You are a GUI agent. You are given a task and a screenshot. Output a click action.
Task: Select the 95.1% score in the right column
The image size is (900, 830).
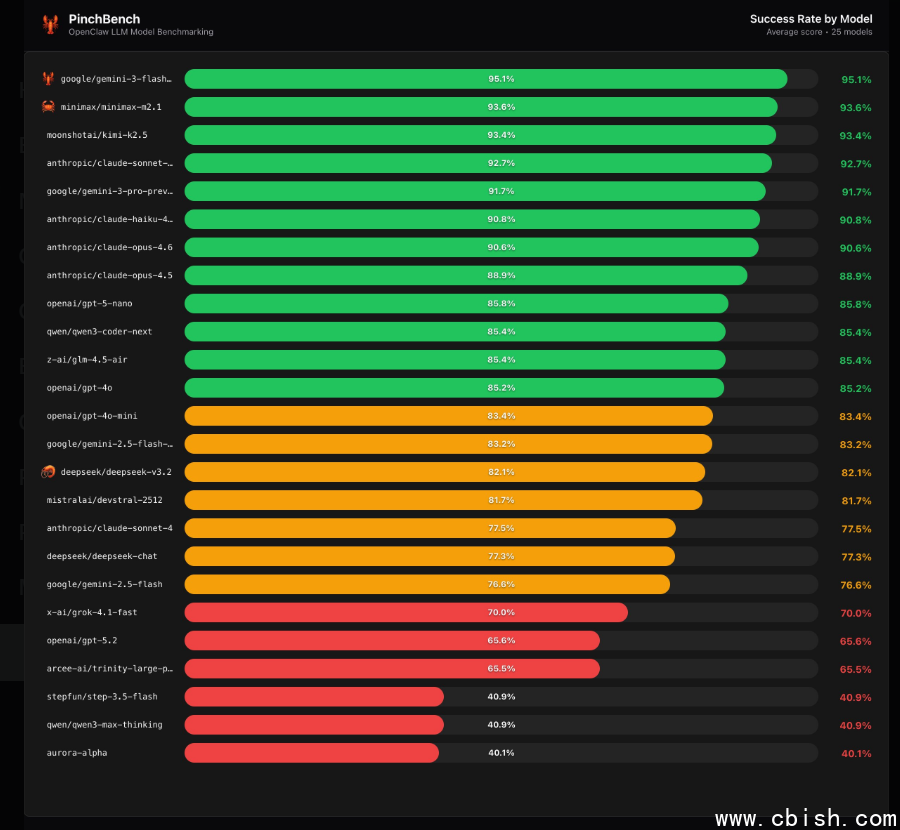[855, 79]
